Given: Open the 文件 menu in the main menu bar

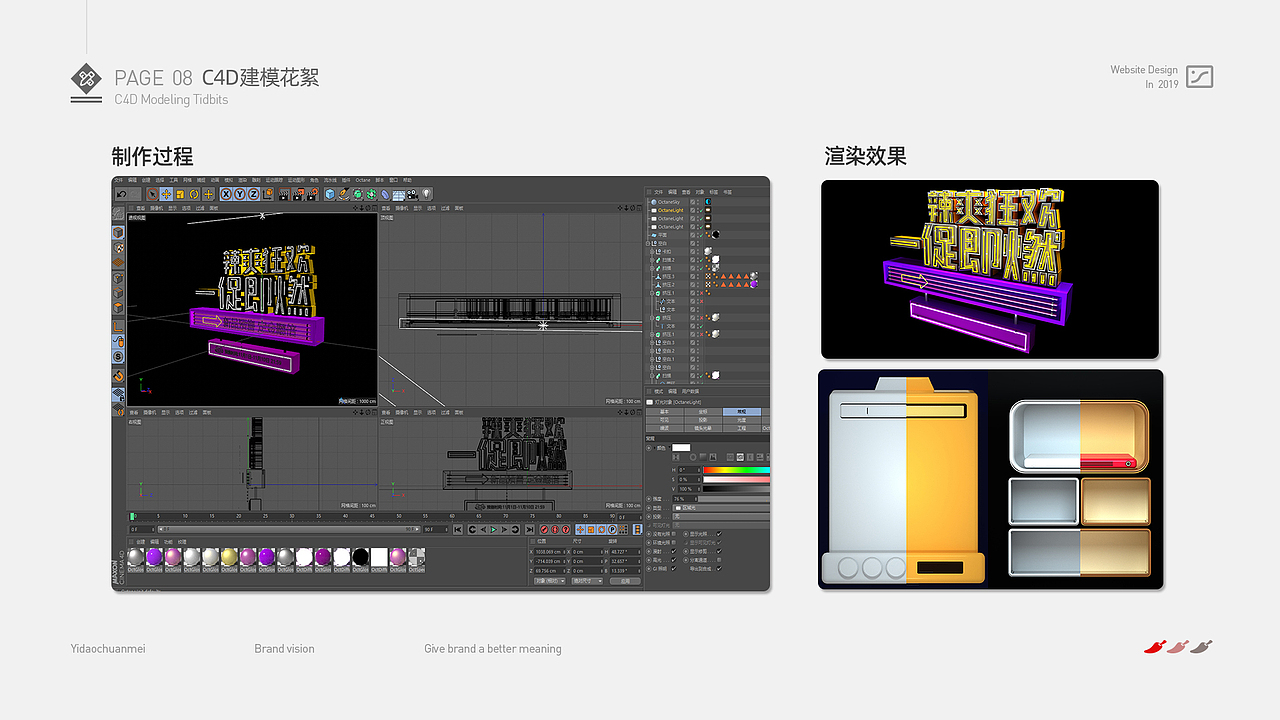Looking at the screenshot, I should pos(119,180).
